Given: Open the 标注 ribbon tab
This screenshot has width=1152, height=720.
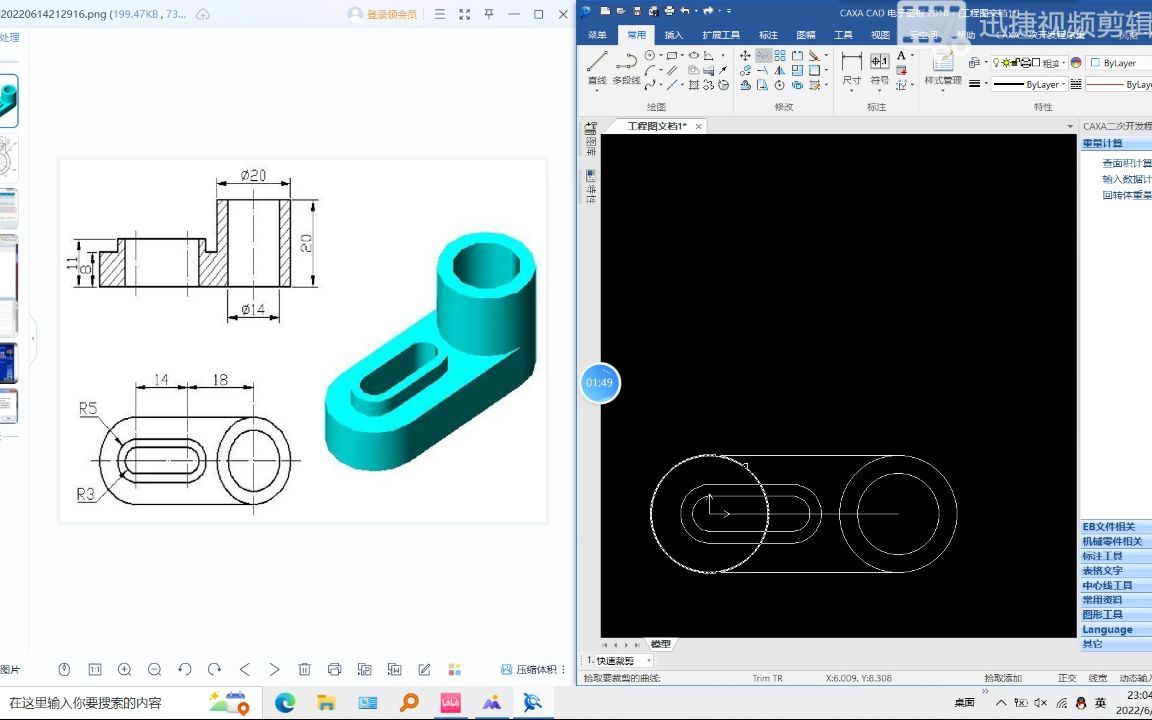Looking at the screenshot, I should click(768, 35).
